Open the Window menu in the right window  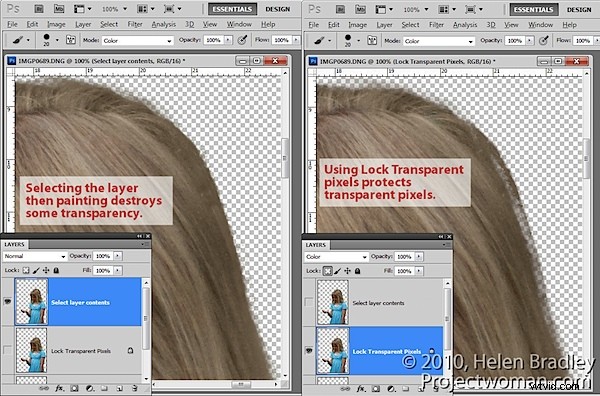[540, 25]
